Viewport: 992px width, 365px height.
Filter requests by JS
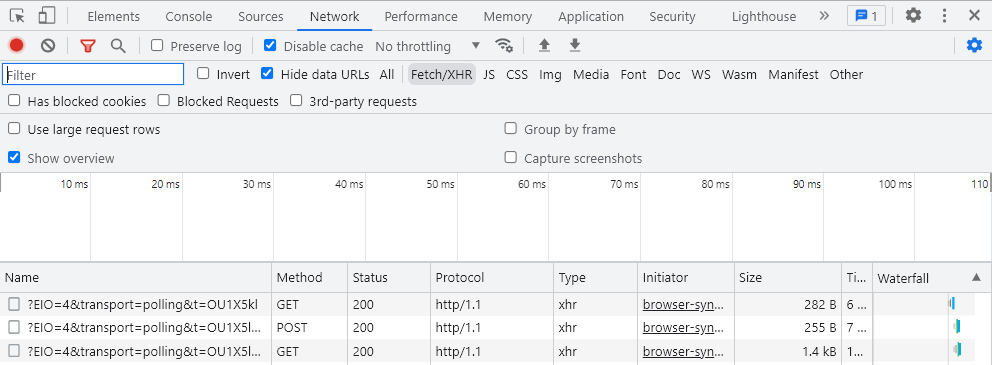(x=489, y=75)
